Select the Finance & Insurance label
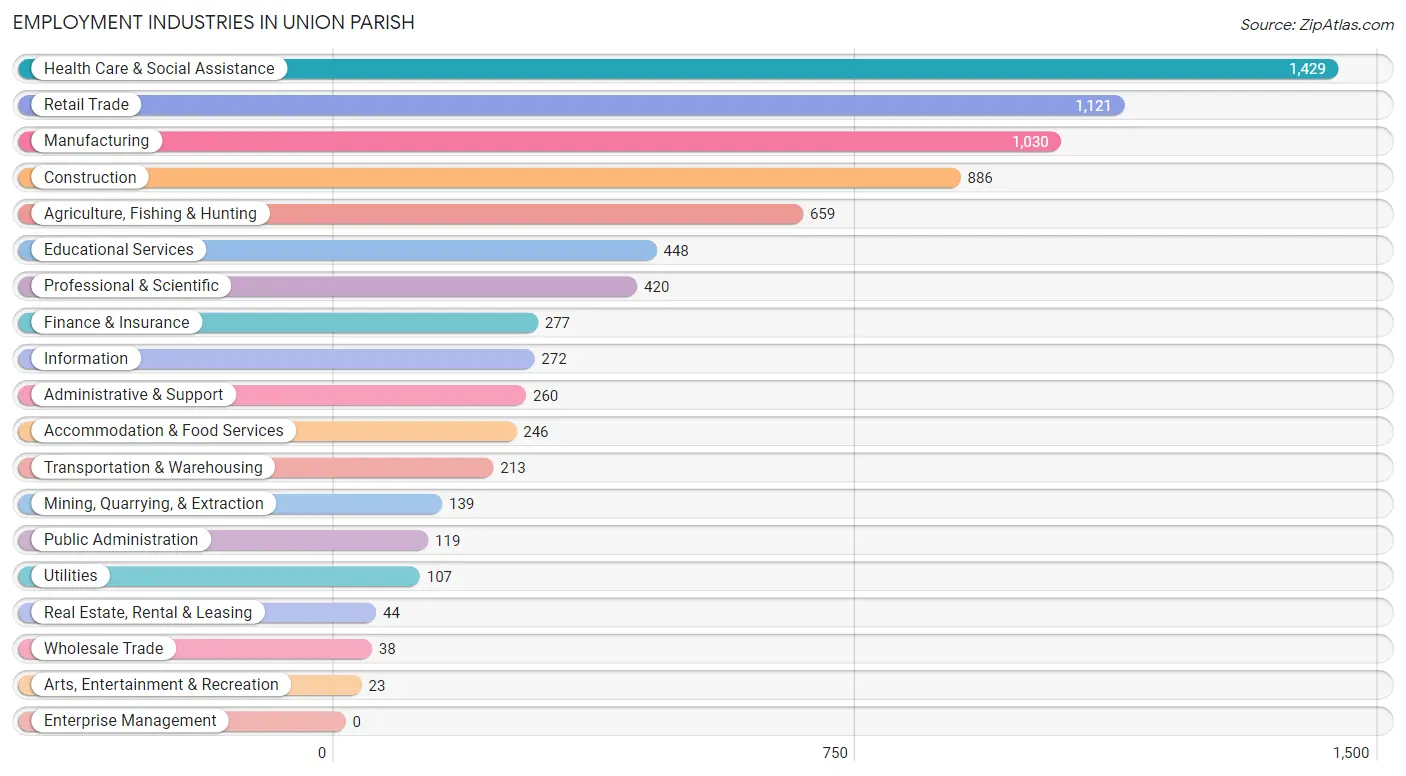This screenshot has width=1406, height=776. point(116,322)
